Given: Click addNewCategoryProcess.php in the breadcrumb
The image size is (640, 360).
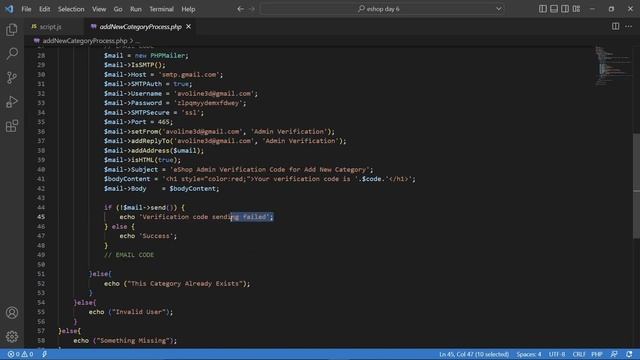Looking at the screenshot, I should click(85, 41).
